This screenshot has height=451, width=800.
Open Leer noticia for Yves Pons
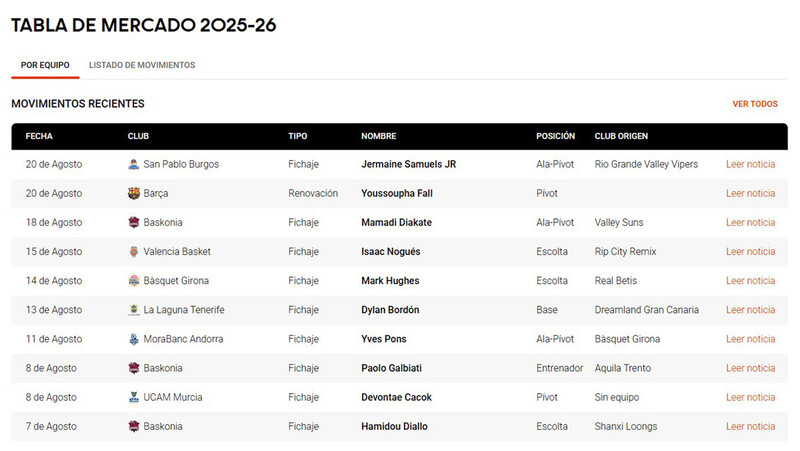[x=751, y=339]
